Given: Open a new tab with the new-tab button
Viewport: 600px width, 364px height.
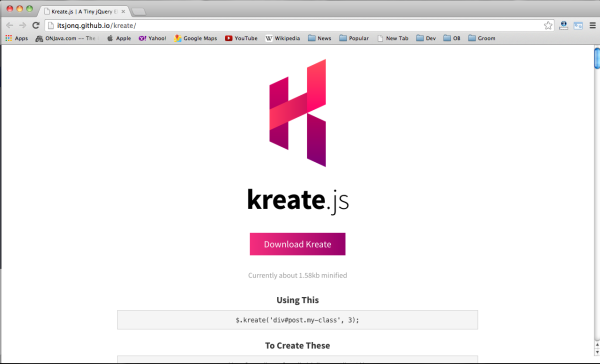Looking at the screenshot, I should coord(139,12).
